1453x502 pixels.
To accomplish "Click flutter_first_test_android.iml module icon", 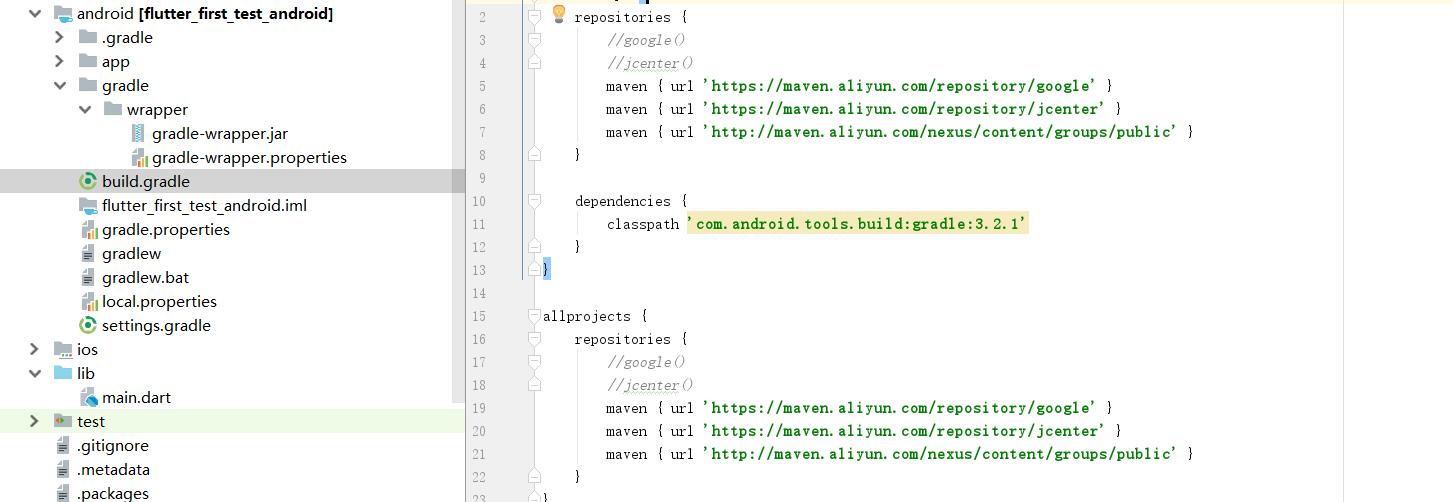I will point(88,206).
